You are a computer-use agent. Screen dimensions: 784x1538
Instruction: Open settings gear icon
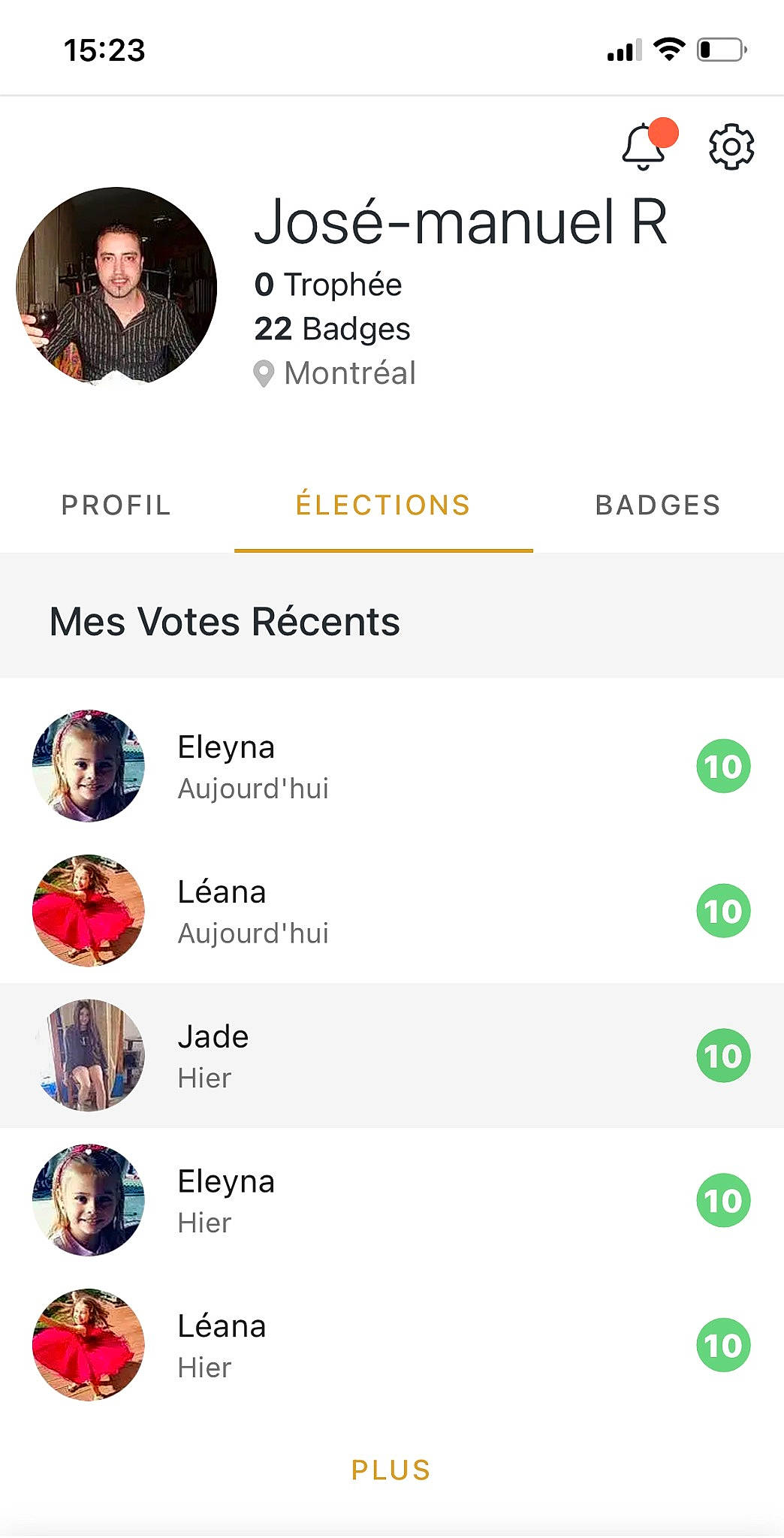[731, 146]
